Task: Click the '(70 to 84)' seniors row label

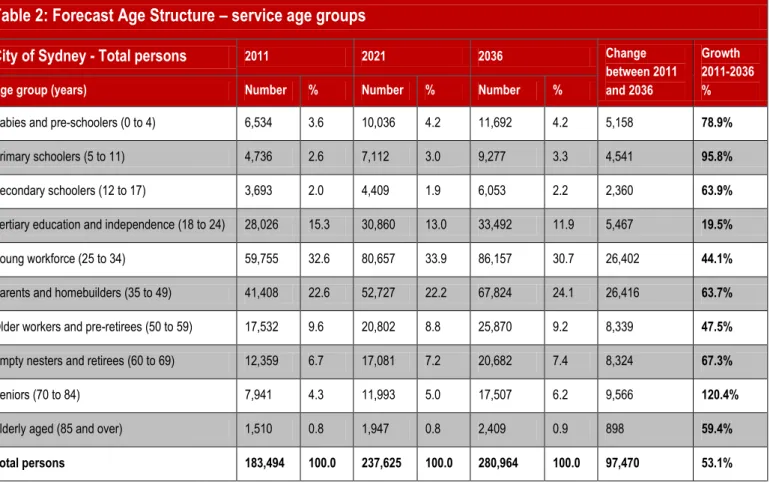Action: click(x=56, y=395)
